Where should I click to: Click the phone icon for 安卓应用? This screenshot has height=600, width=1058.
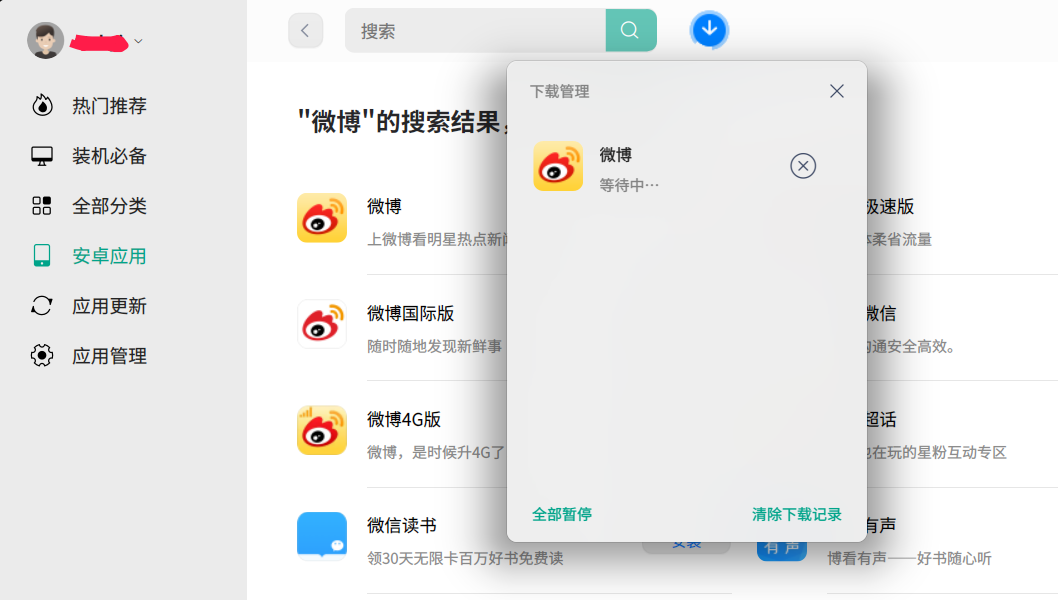(42, 256)
